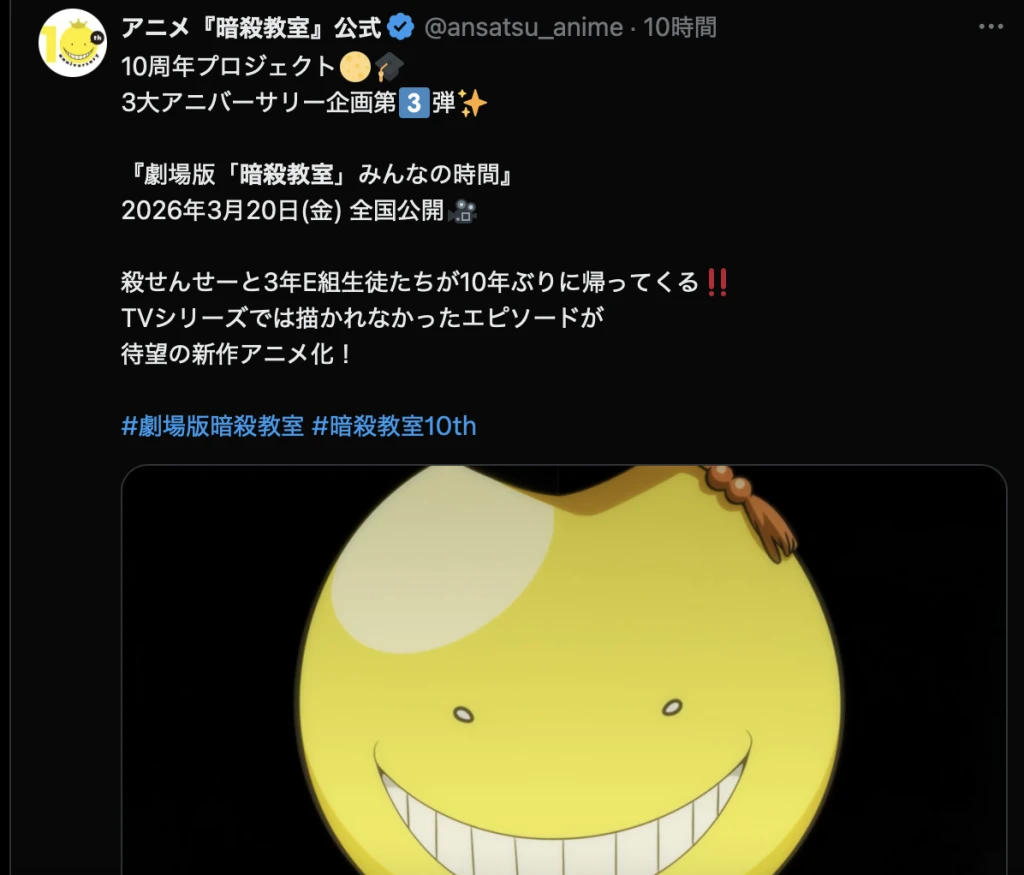Click the 『劇場版「暗殺教室」みんなの時間』 title text
The image size is (1024, 875).
click(x=319, y=174)
